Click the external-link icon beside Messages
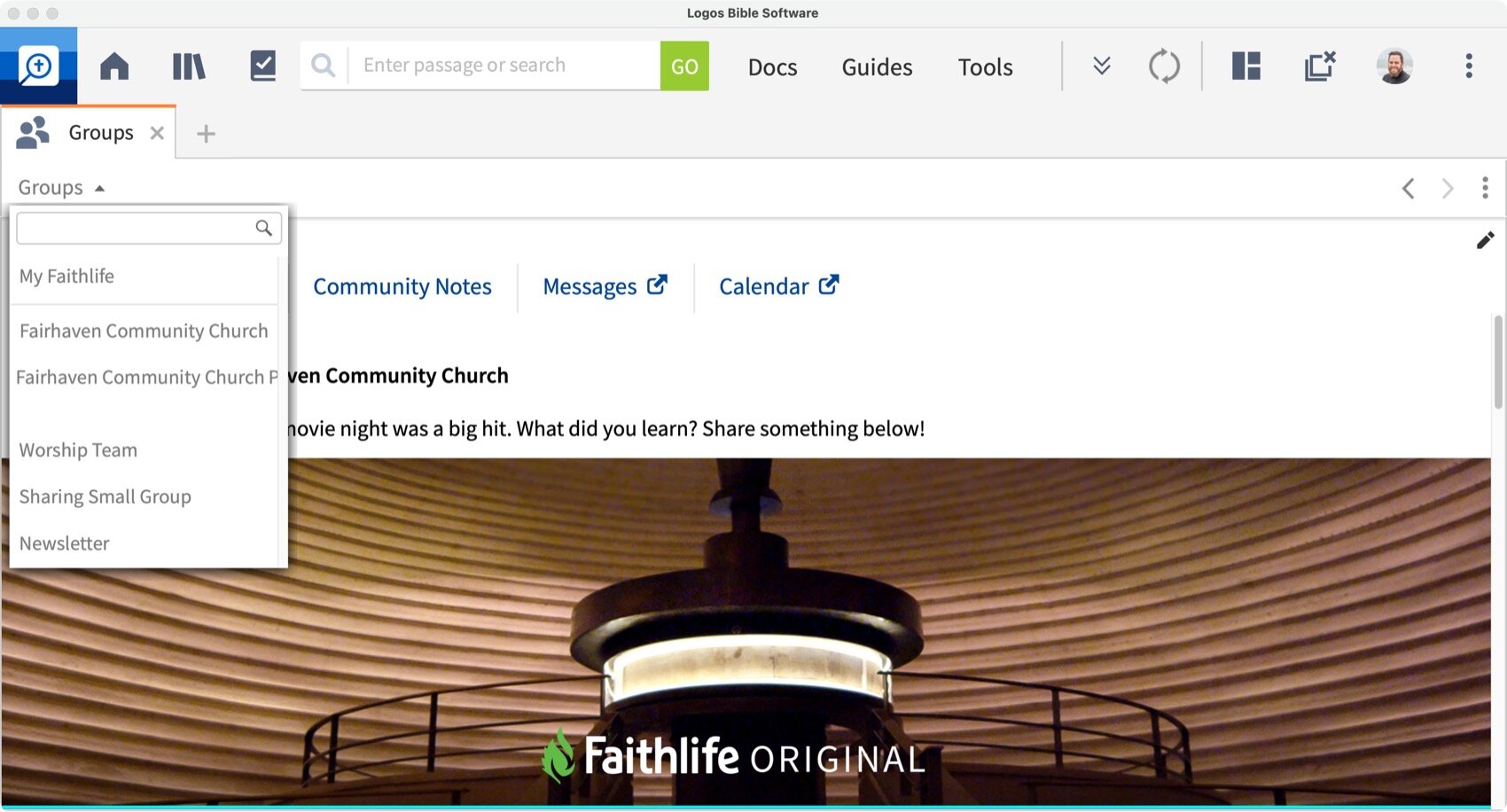The image size is (1507, 812). coord(657,285)
